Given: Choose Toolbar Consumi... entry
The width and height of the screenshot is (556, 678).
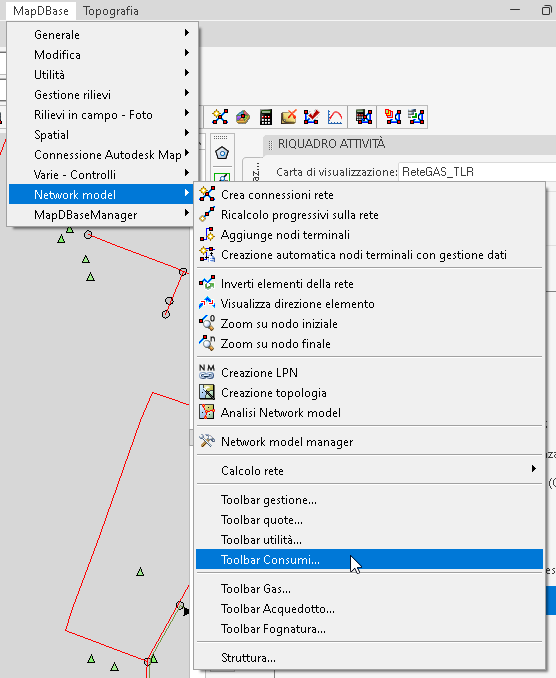Looking at the screenshot, I should pos(369,560).
